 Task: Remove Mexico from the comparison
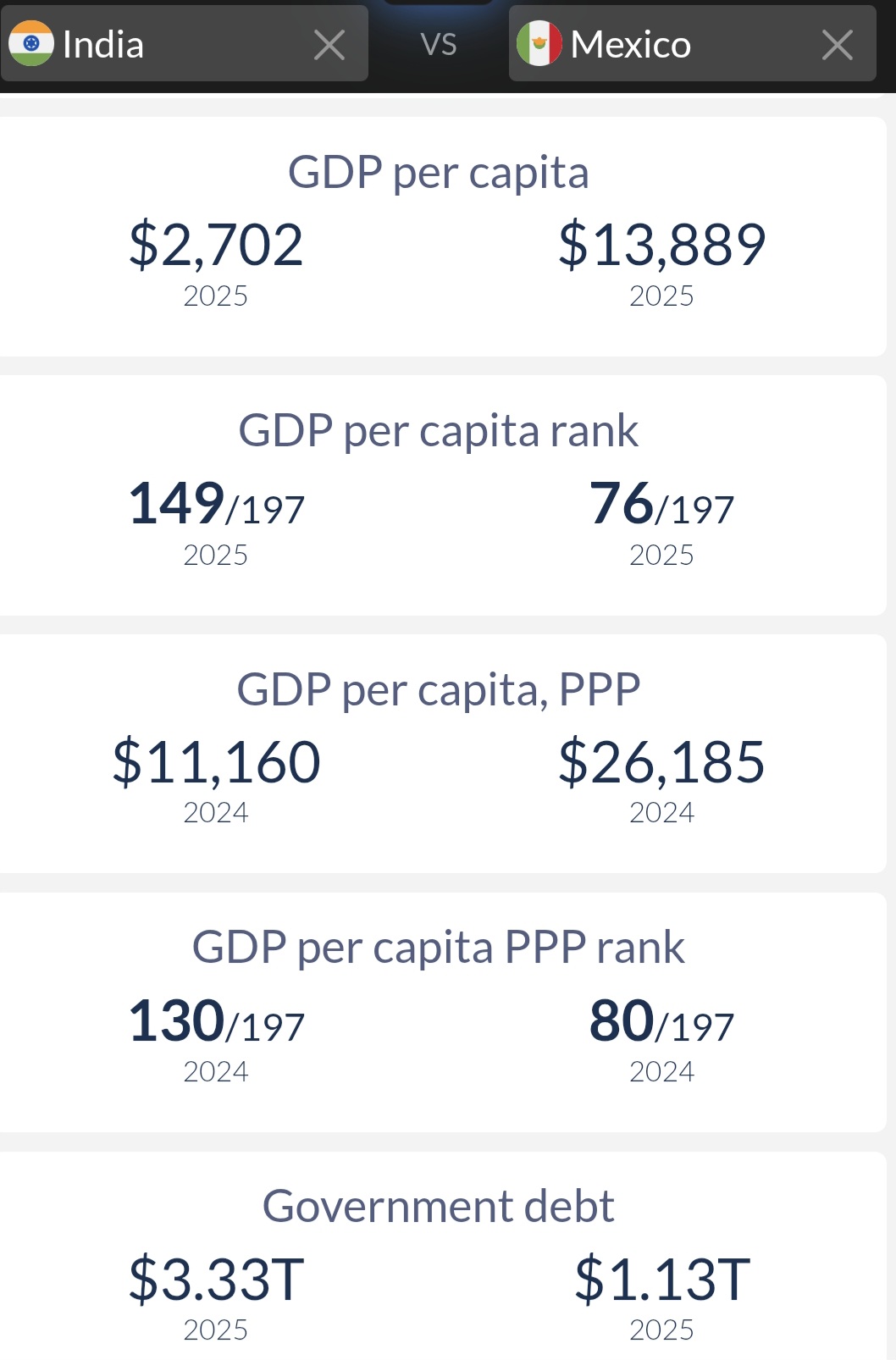click(x=838, y=45)
